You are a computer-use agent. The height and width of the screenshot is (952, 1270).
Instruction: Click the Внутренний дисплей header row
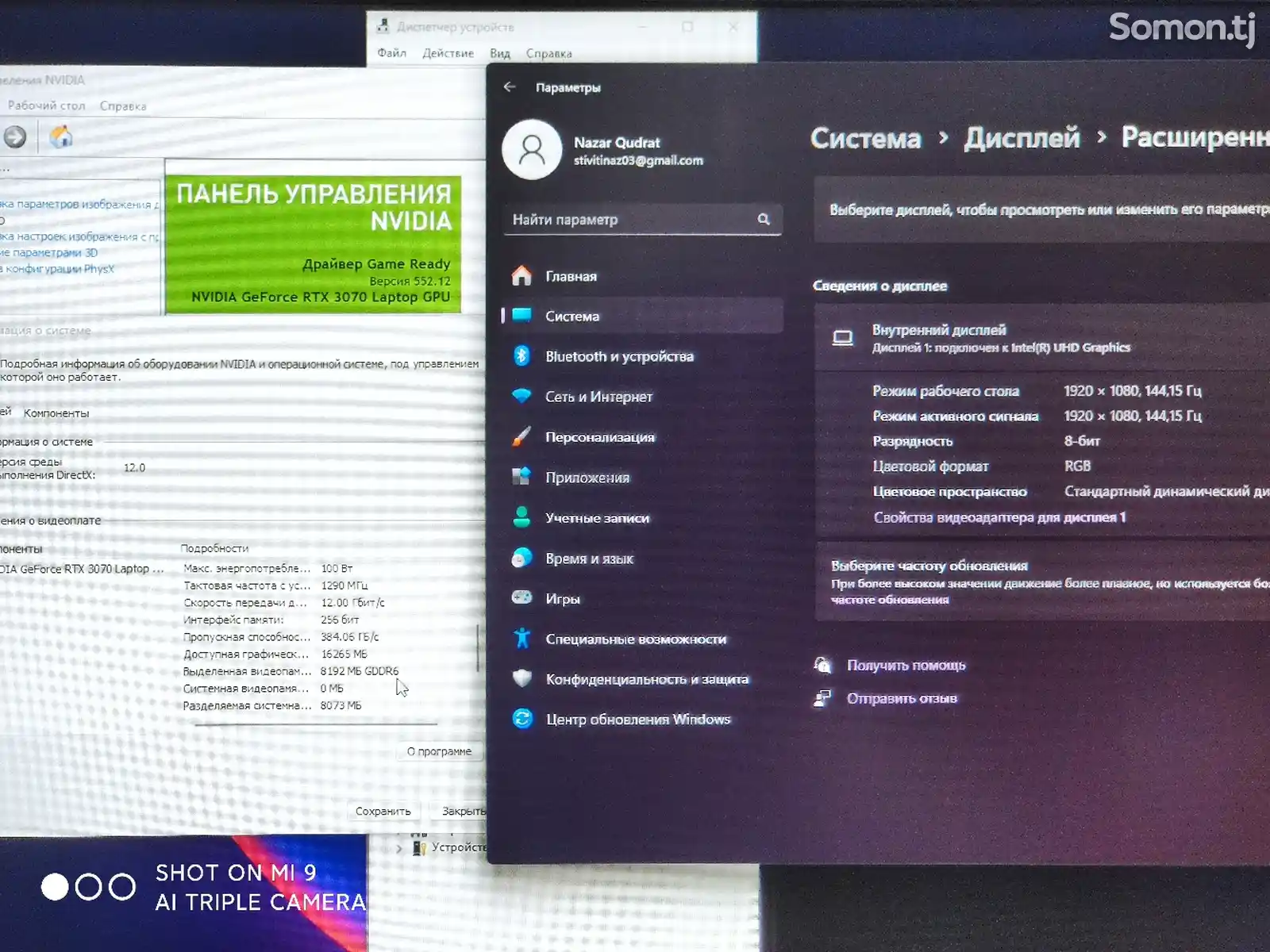[1042, 338]
